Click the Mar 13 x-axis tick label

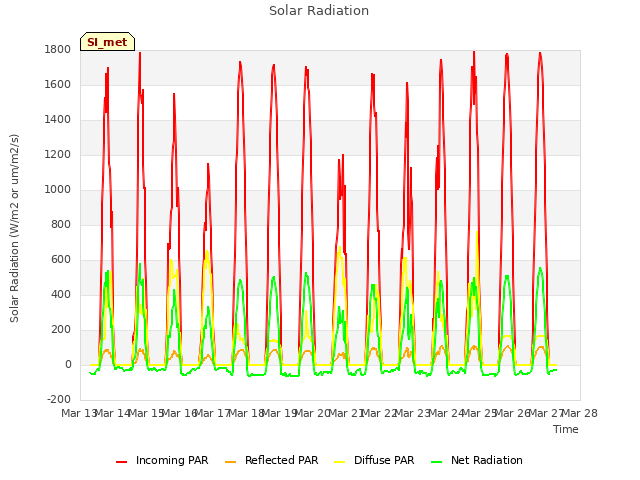(x=79, y=413)
